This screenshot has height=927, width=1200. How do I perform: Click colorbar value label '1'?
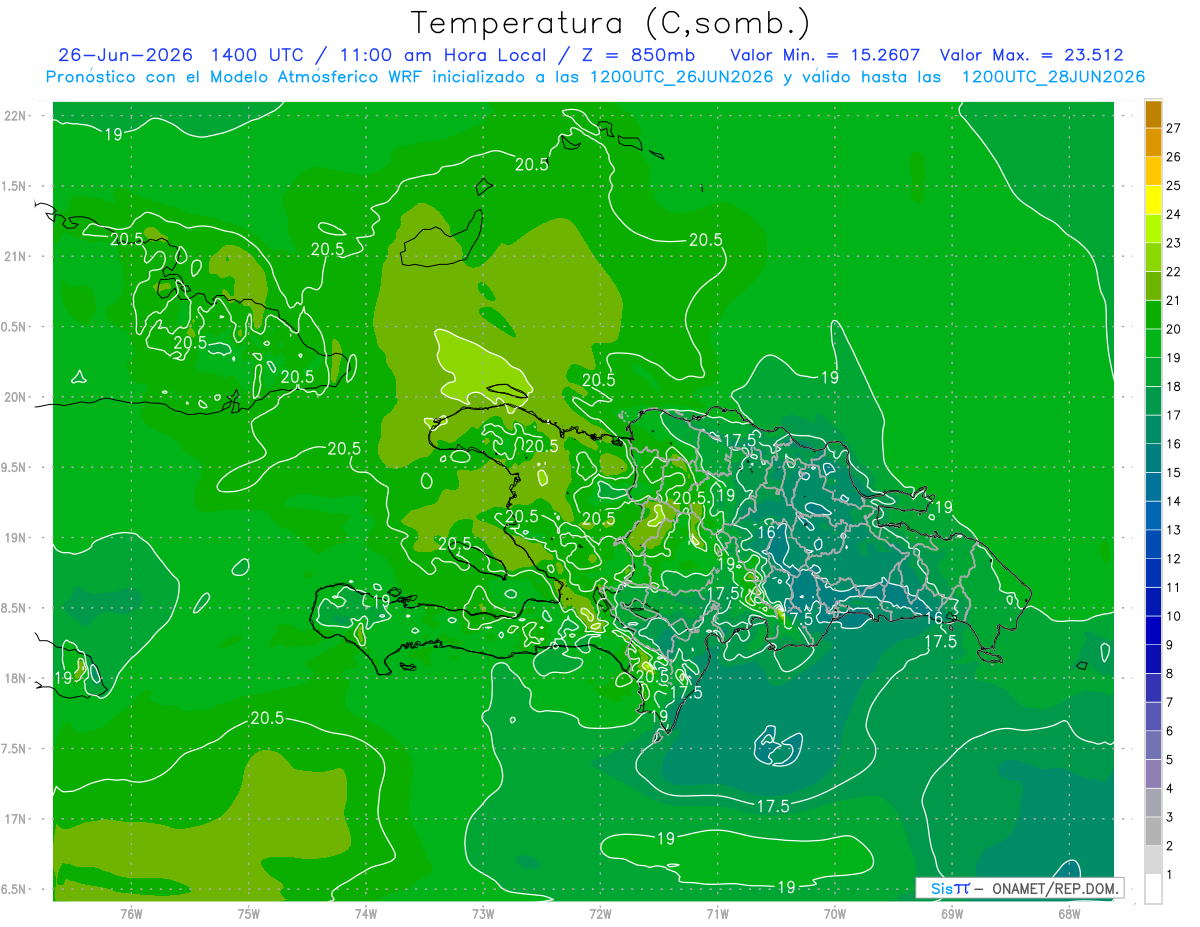tap(1170, 874)
